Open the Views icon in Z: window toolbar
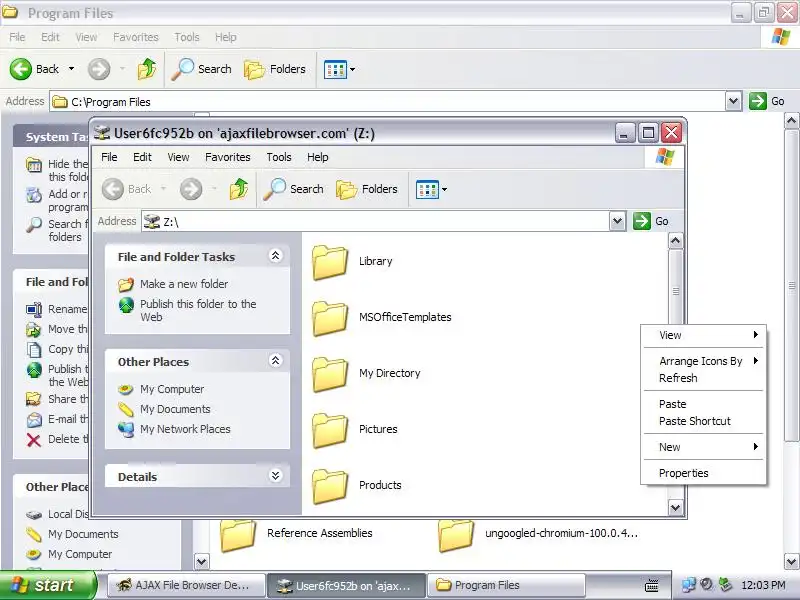This screenshot has height=600, width=800. click(x=427, y=189)
